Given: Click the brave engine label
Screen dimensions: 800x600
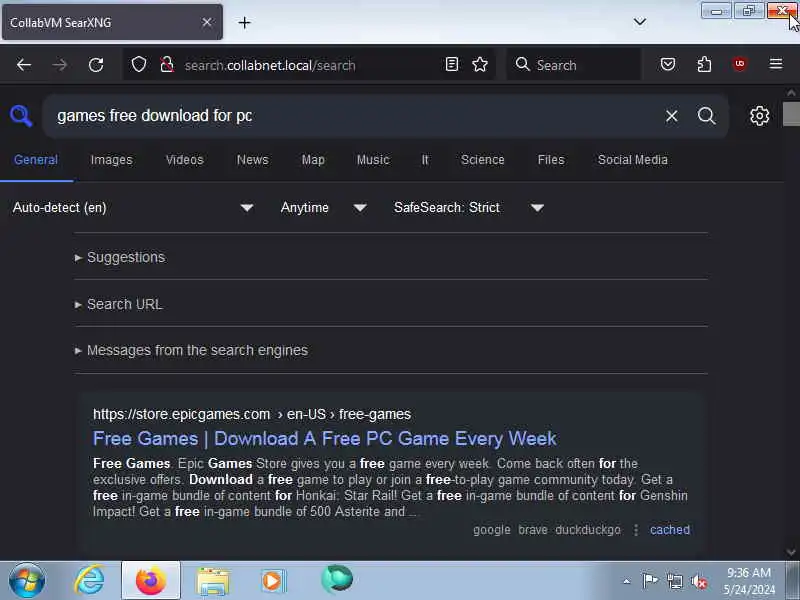Looking at the screenshot, I should pyautogui.click(x=533, y=530).
